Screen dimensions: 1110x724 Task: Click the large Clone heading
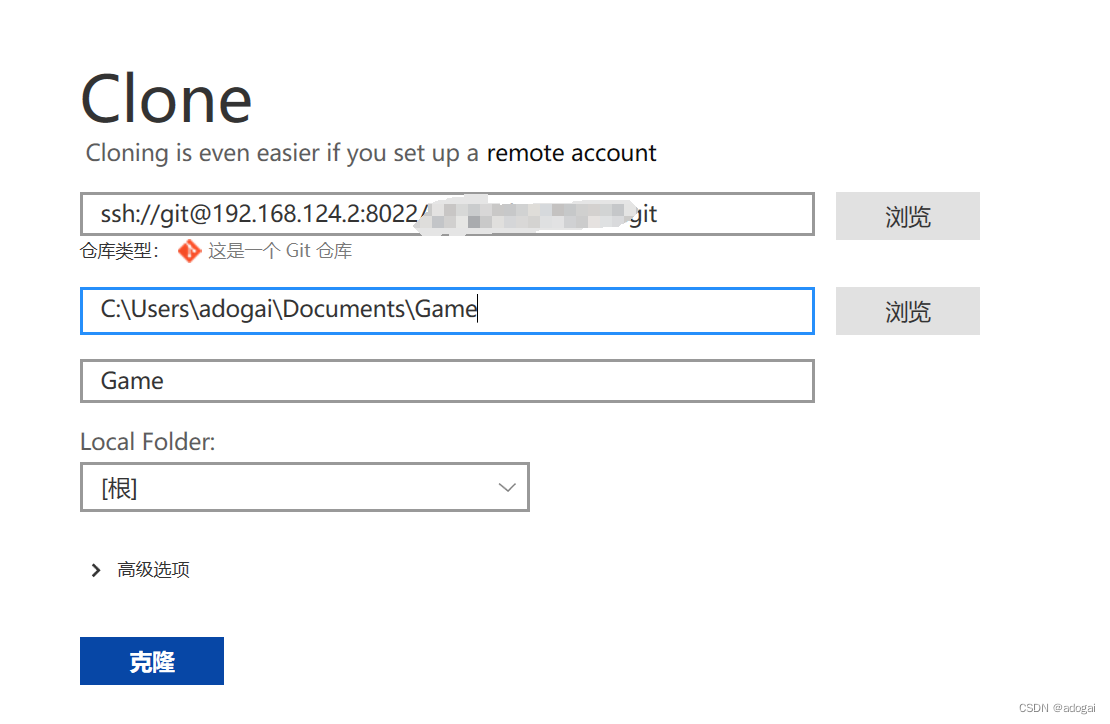(166, 99)
